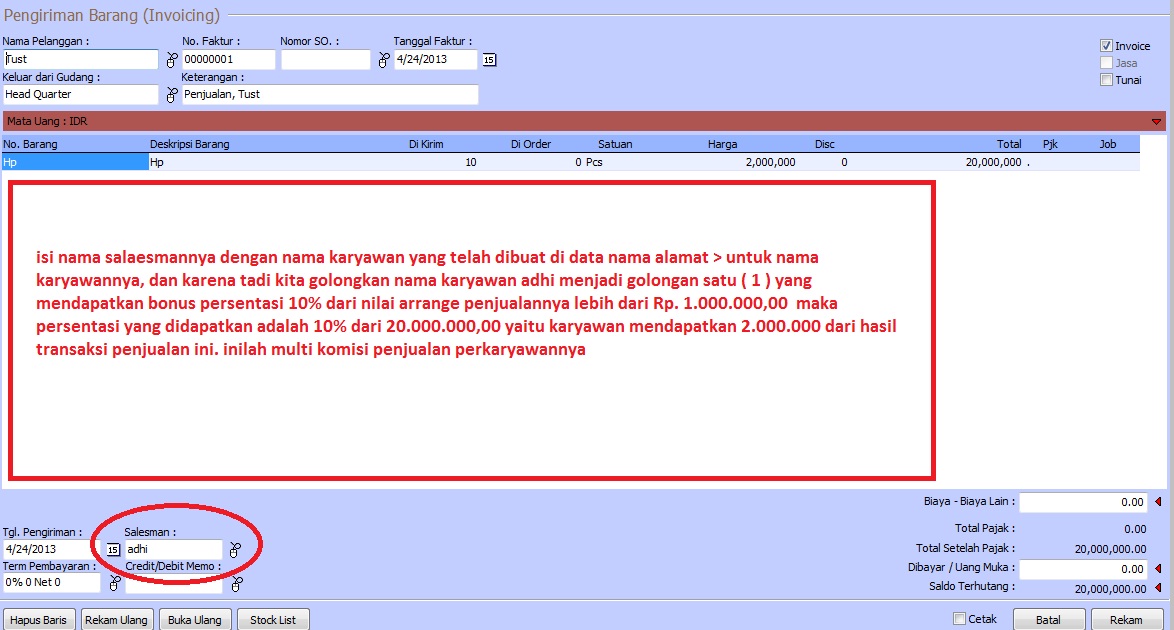Click the Keluar dari Gudang lookup icon
1174x630 pixels.
point(171,95)
